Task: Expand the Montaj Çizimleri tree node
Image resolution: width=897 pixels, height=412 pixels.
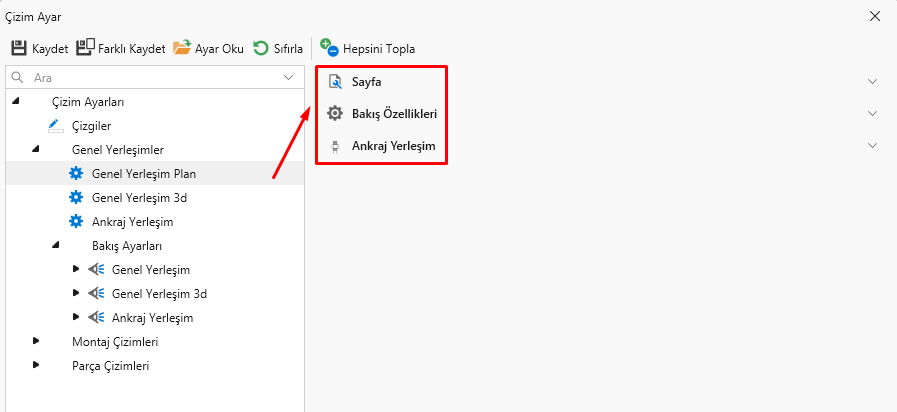Action: click(37, 342)
